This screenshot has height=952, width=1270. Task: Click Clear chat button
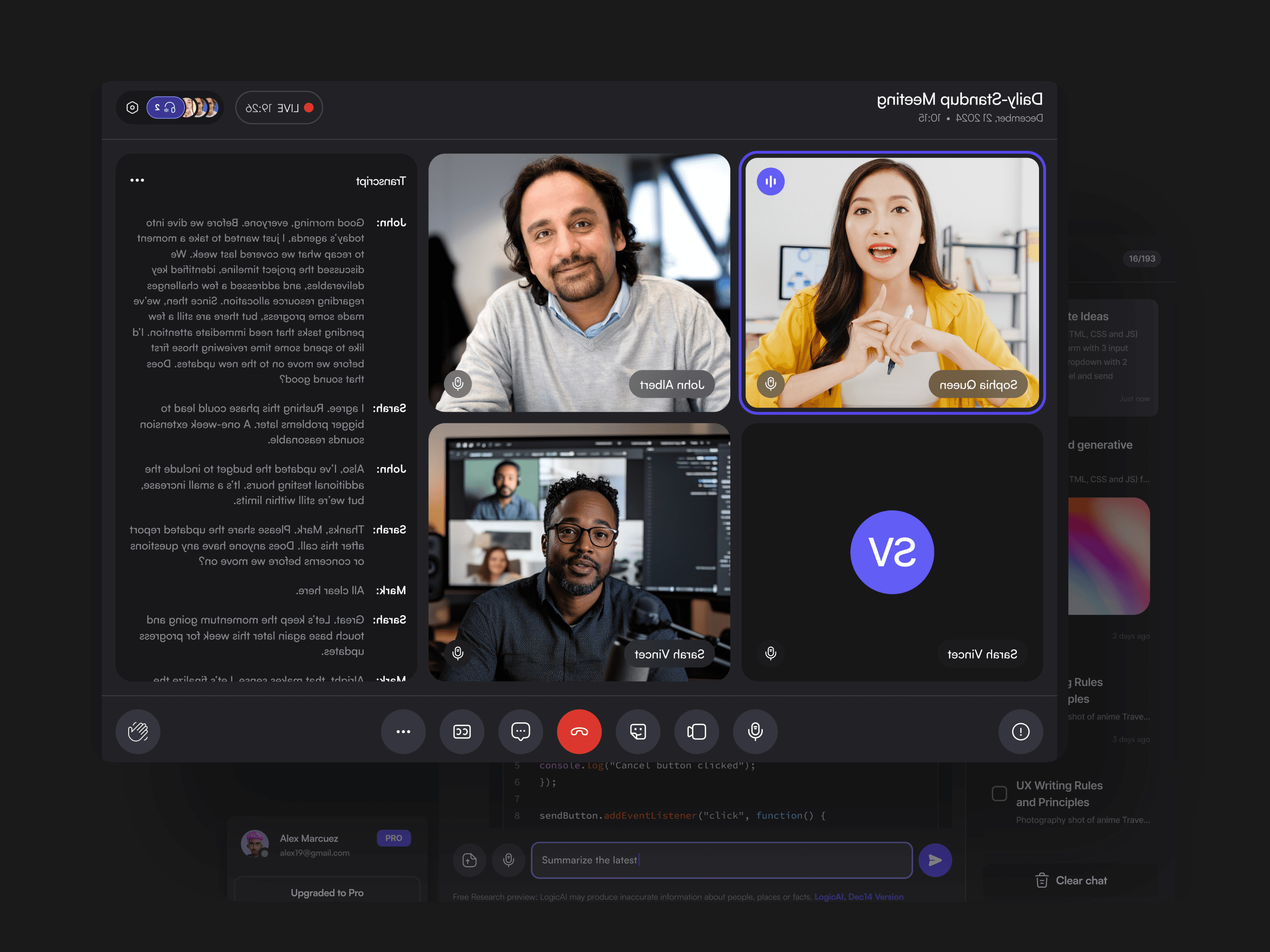click(1071, 880)
